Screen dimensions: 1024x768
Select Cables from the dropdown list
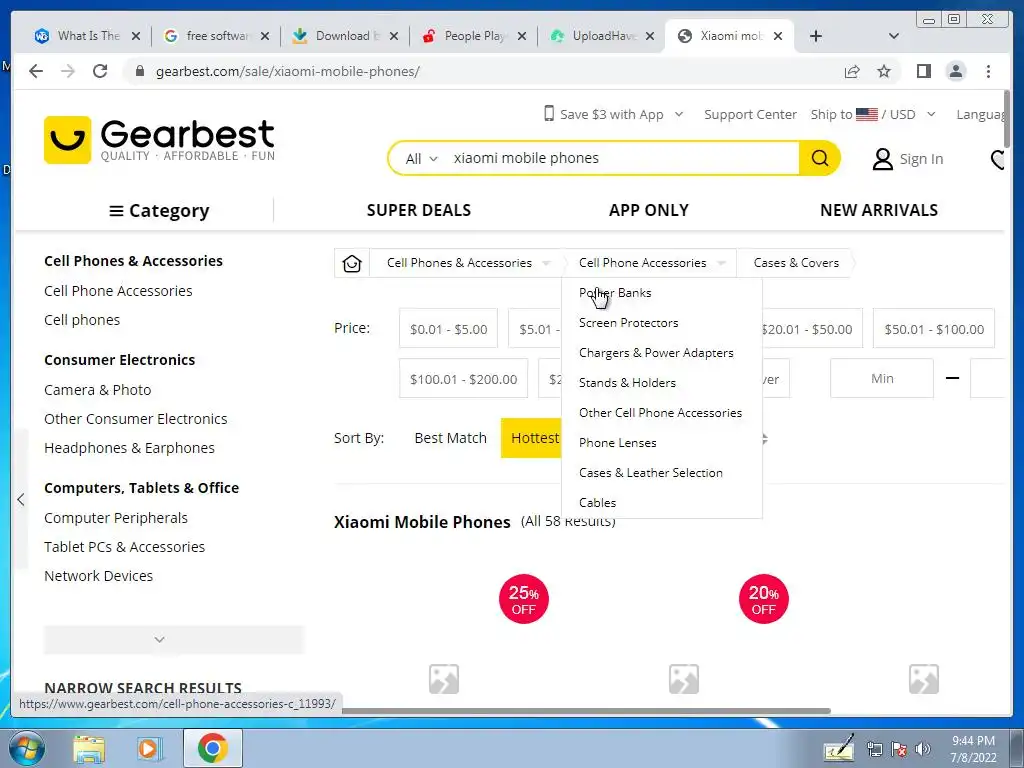point(597,503)
